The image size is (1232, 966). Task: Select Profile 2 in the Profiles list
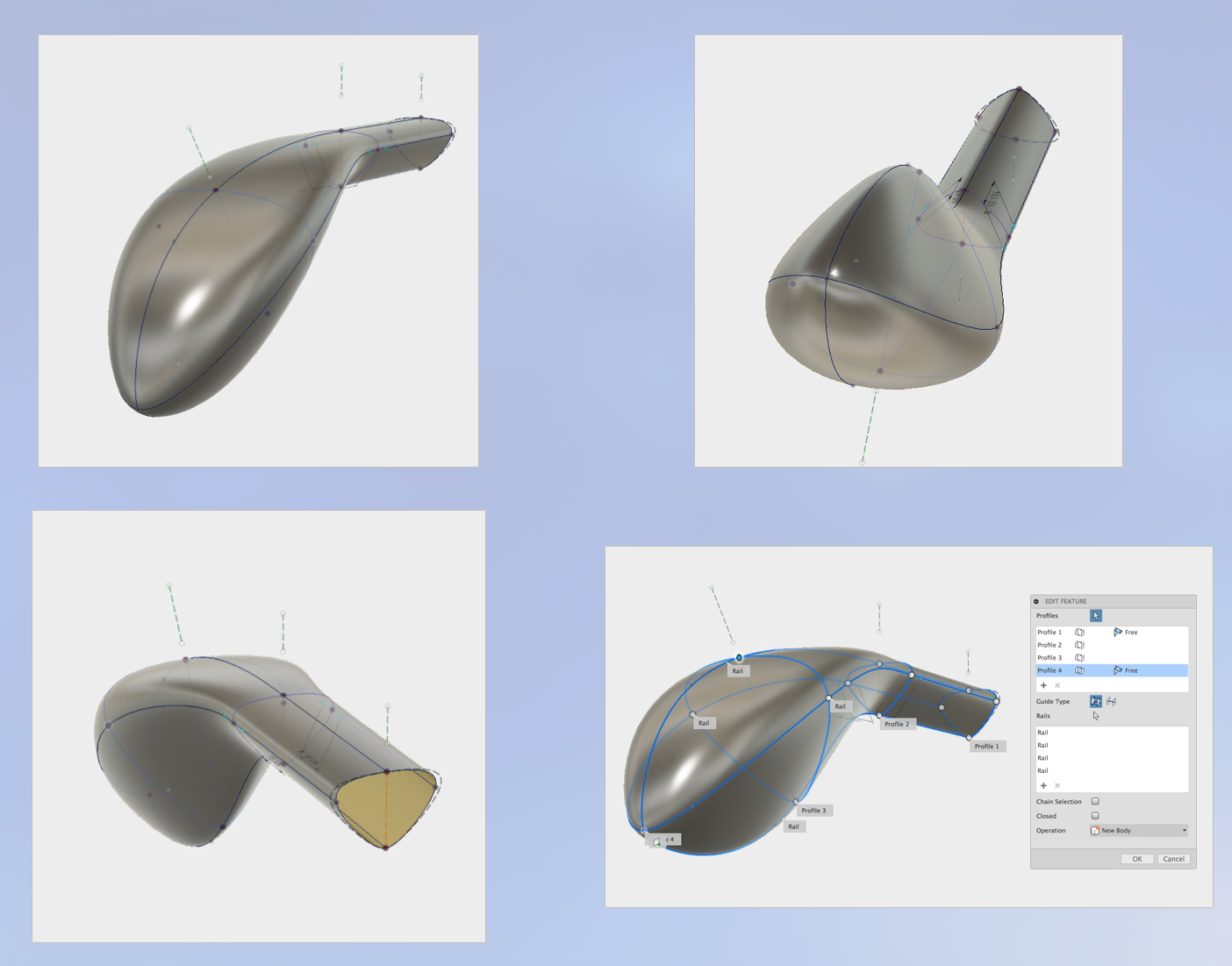1049,644
